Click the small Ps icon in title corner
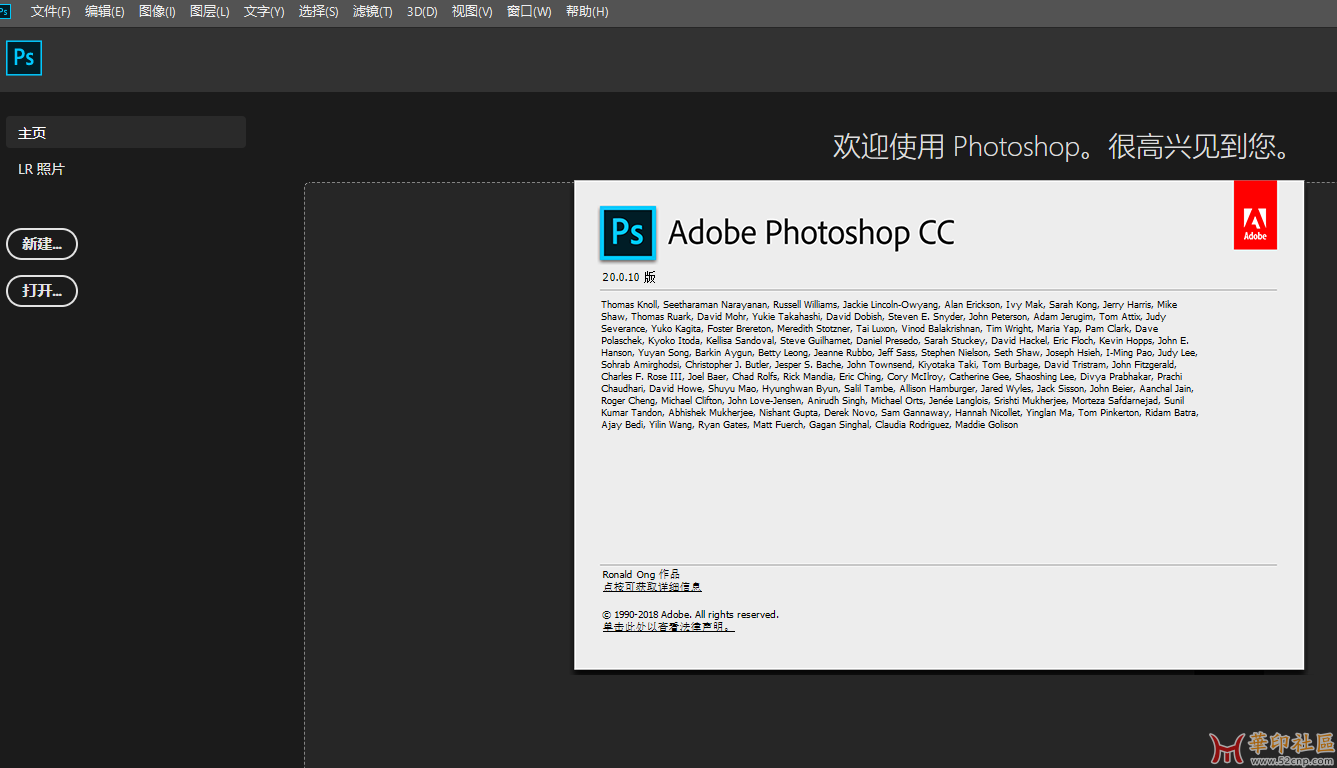The image size is (1337, 768). (5, 11)
